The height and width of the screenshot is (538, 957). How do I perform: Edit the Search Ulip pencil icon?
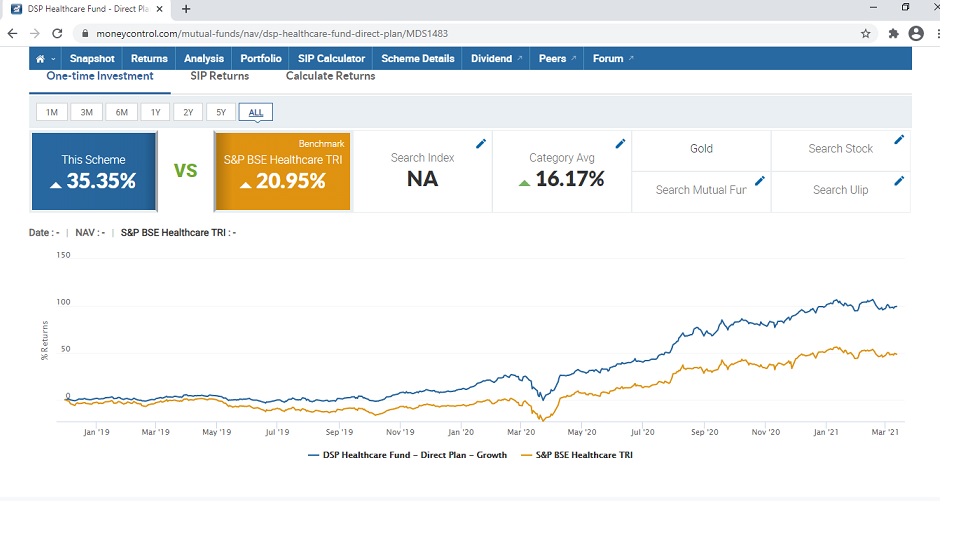click(x=899, y=181)
